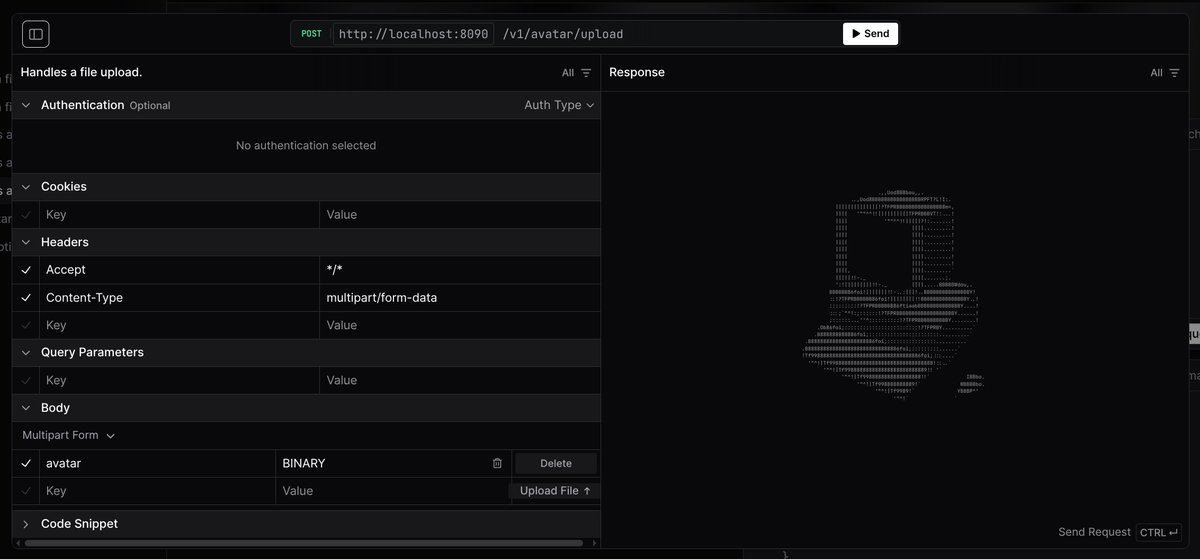The image size is (1200, 559).
Task: Click the No authentication selected message
Action: 306,146
